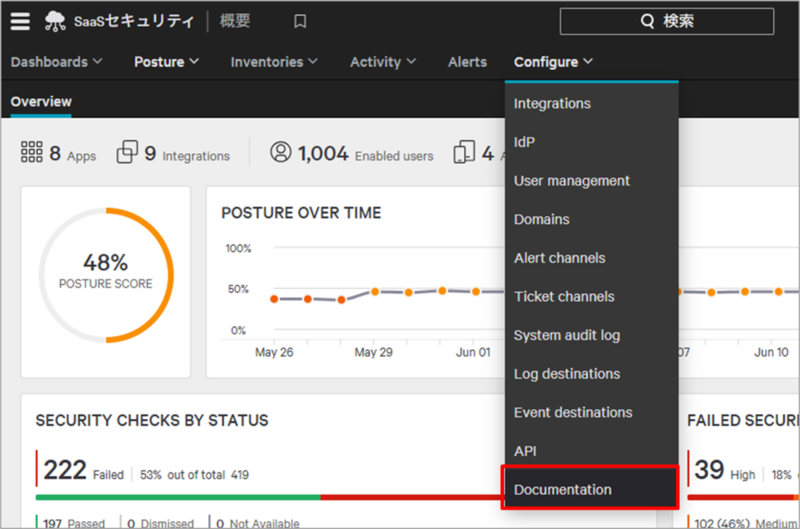Open Documentation from Configure menu

pos(591,489)
